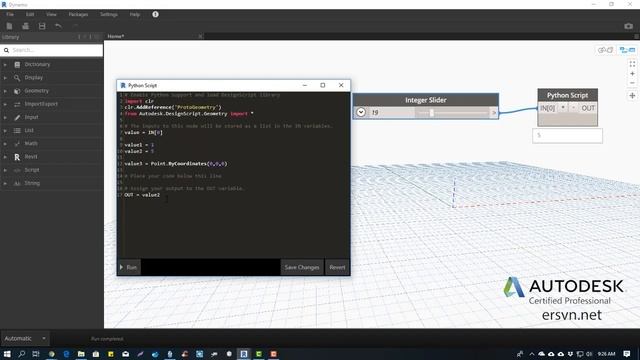This screenshot has height=360, width=640.
Task: Expand the Dictionary library category
Action: pyautogui.click(x=5, y=64)
